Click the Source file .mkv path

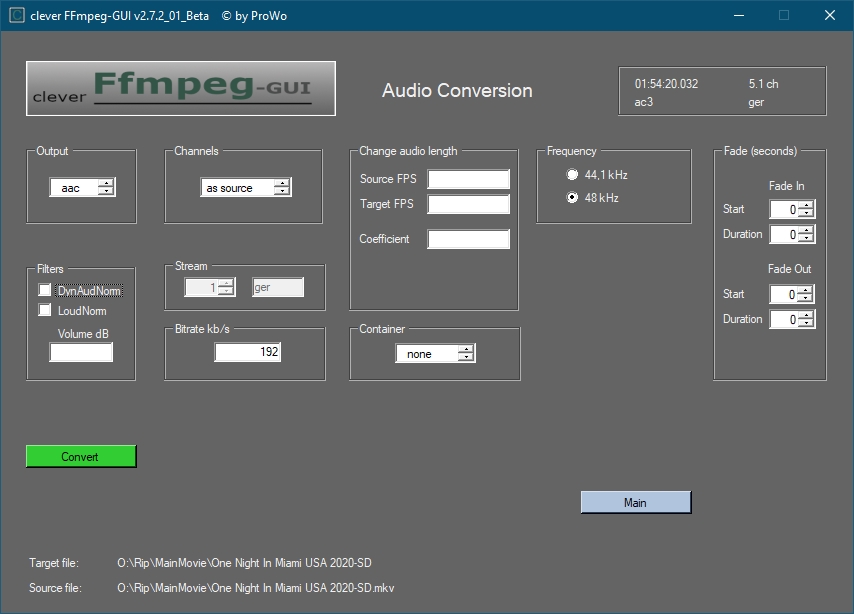click(x=255, y=588)
